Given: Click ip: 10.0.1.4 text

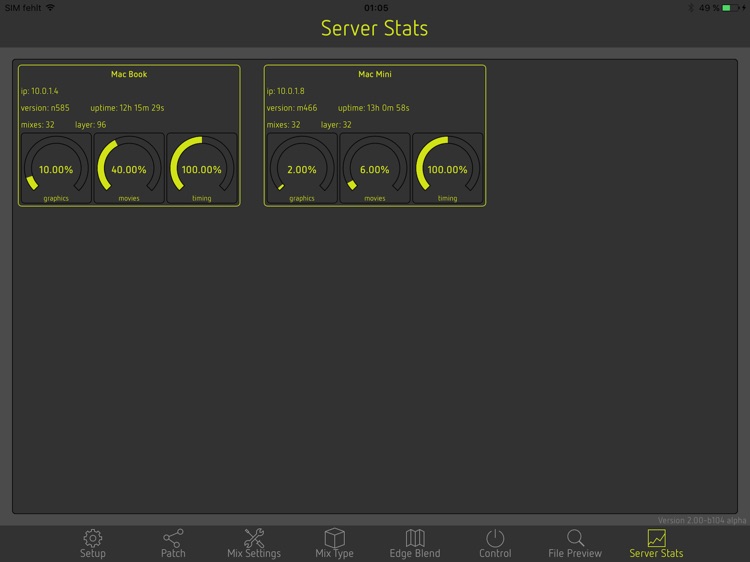Looking at the screenshot, I should tap(39, 91).
